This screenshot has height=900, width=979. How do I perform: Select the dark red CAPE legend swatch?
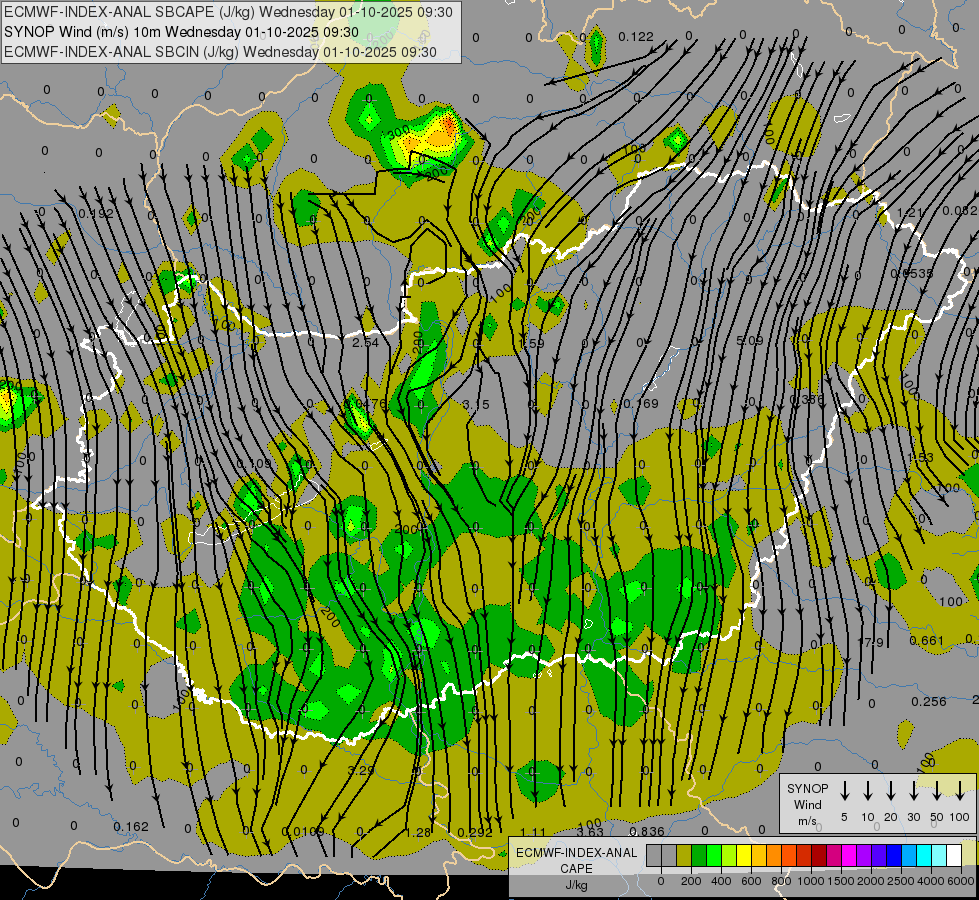tap(819, 855)
